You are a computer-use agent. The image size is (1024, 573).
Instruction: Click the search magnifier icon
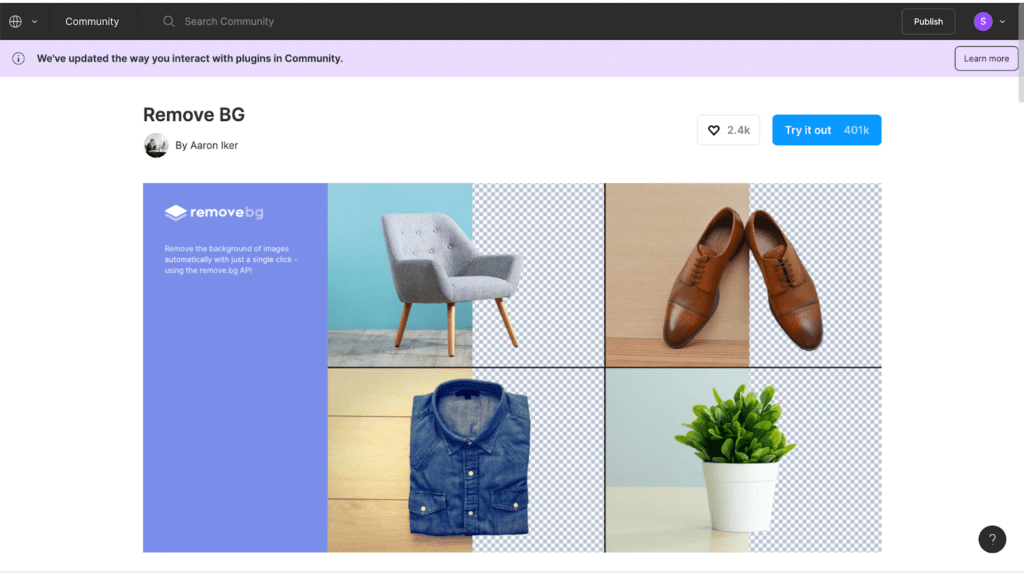click(x=168, y=22)
